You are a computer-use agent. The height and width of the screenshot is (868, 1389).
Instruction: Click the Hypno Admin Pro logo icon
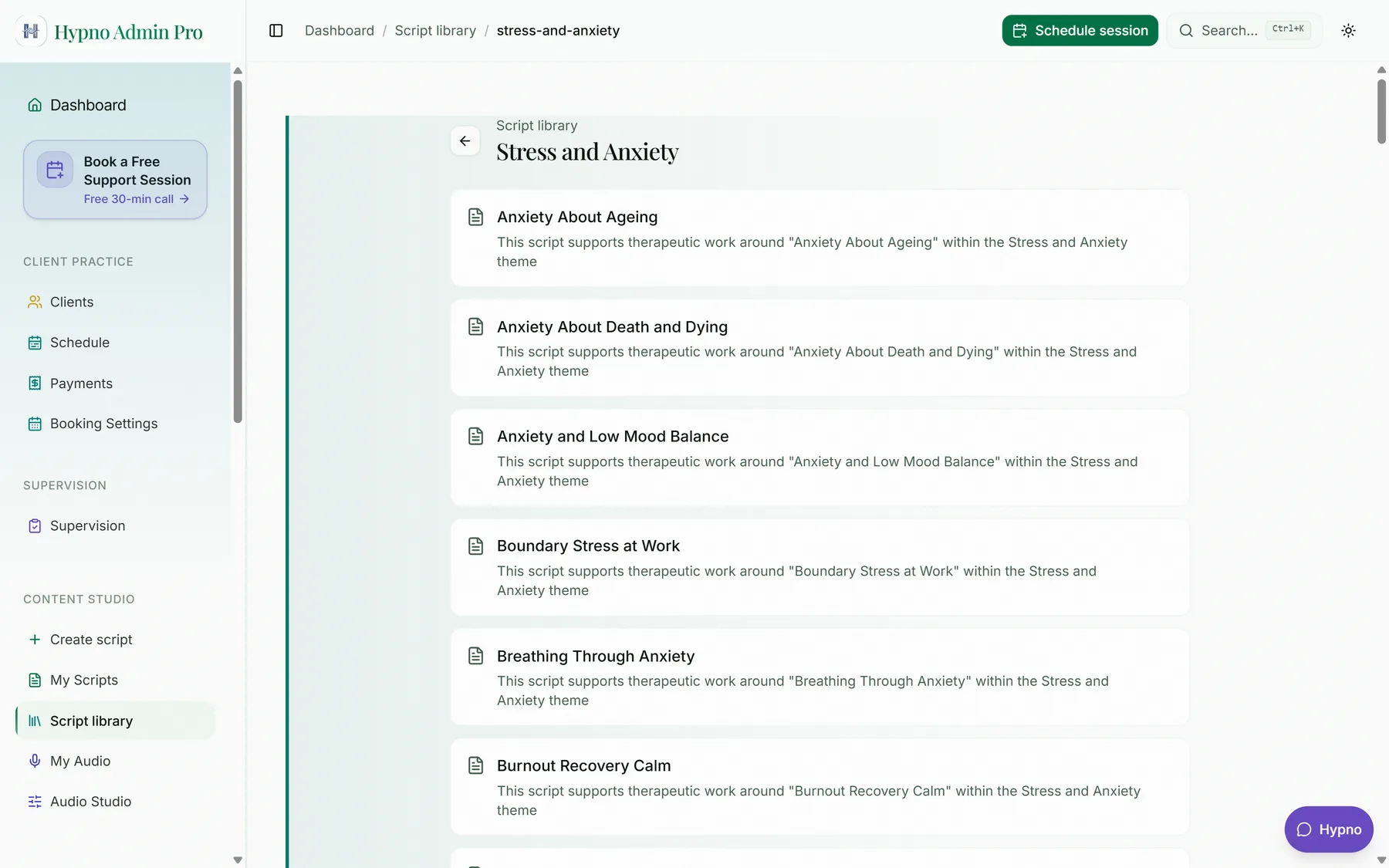tap(31, 31)
